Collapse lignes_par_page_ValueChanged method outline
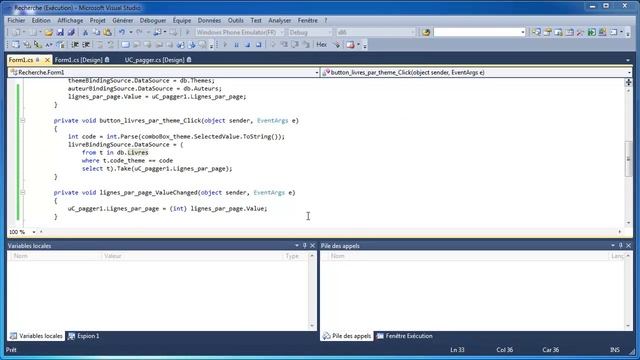This screenshot has width=640, height=360. tap(23, 192)
